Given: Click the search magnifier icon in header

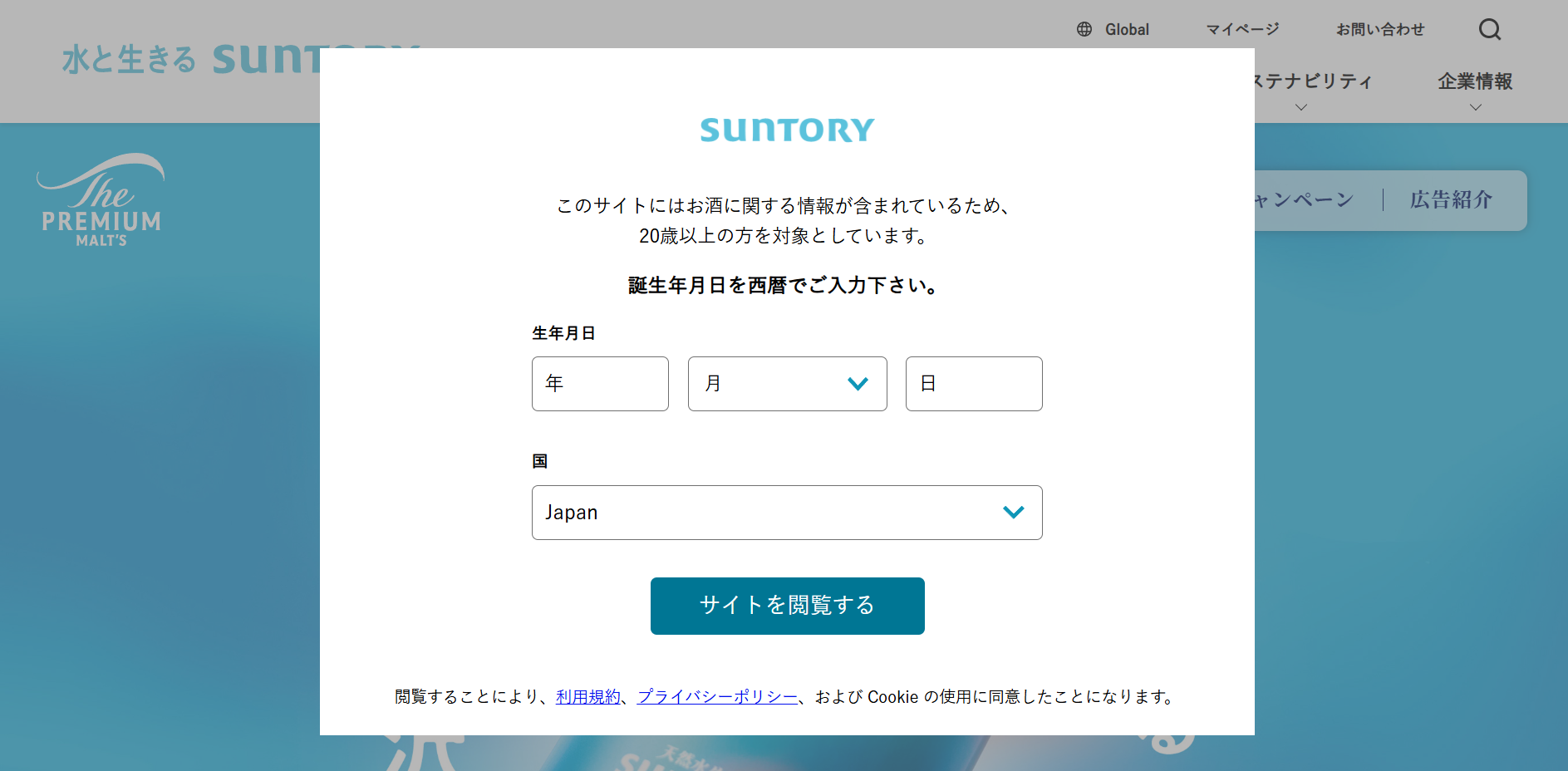Looking at the screenshot, I should pos(1490,30).
